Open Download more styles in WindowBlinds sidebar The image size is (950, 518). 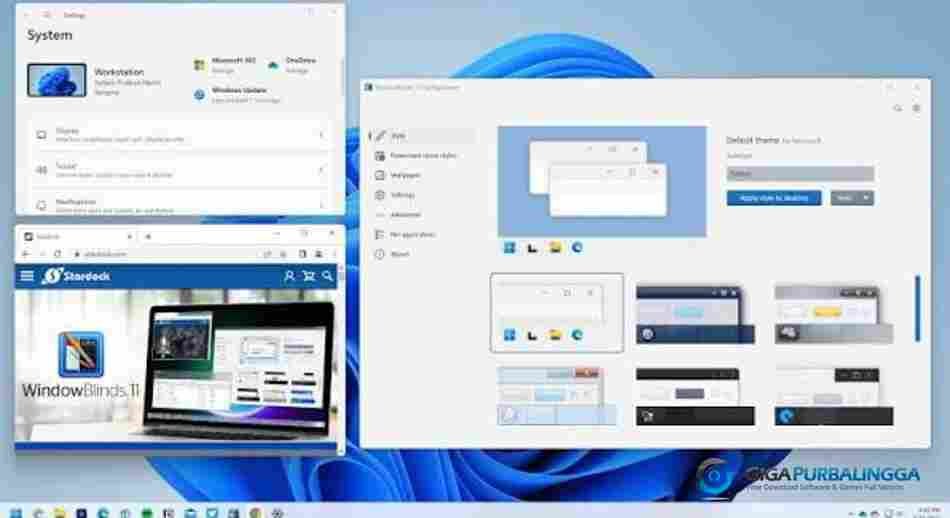point(422,156)
